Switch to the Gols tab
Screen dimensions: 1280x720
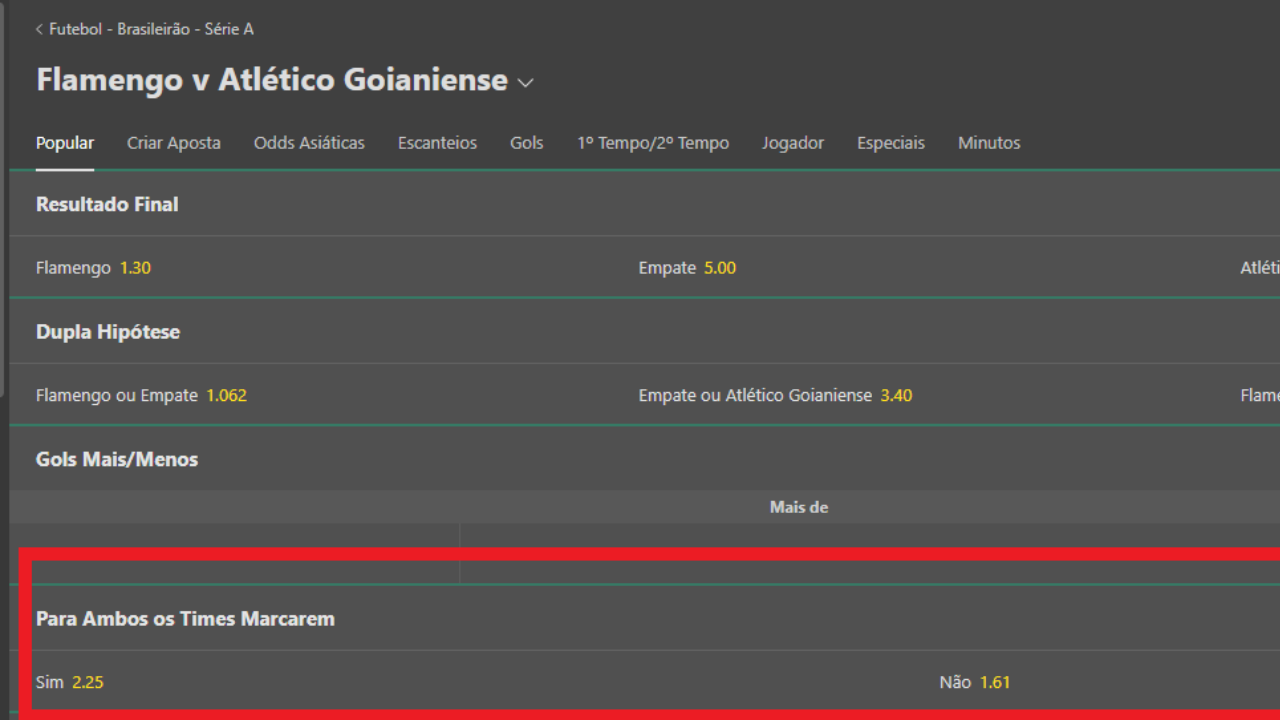click(527, 143)
